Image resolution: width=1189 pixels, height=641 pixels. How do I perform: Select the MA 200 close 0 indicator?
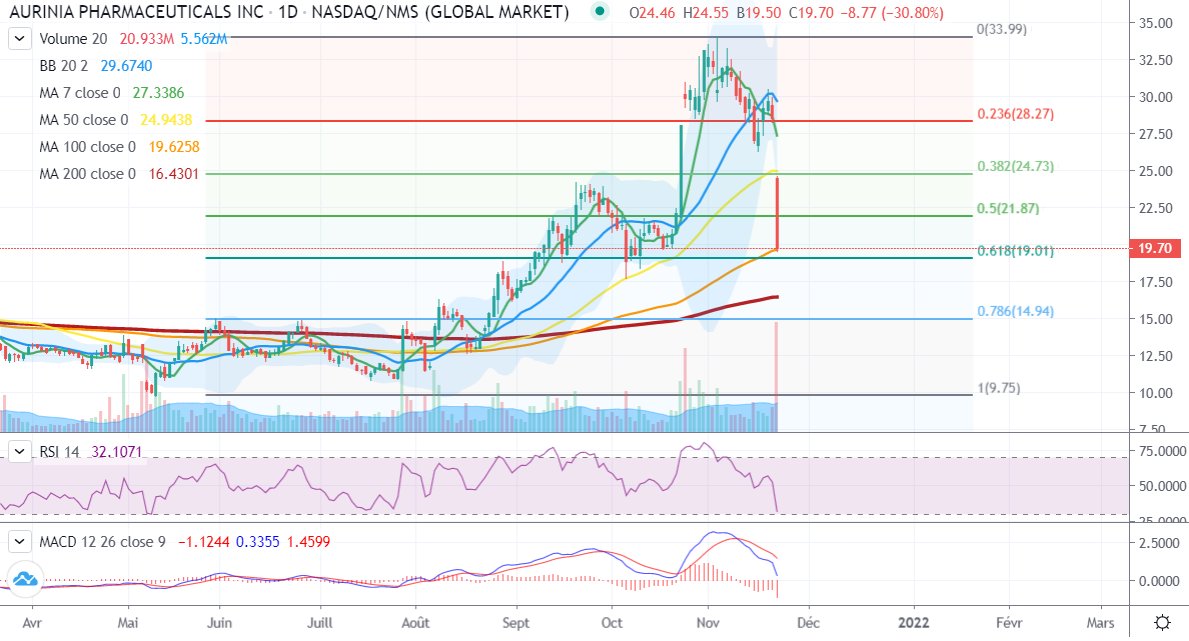87,174
